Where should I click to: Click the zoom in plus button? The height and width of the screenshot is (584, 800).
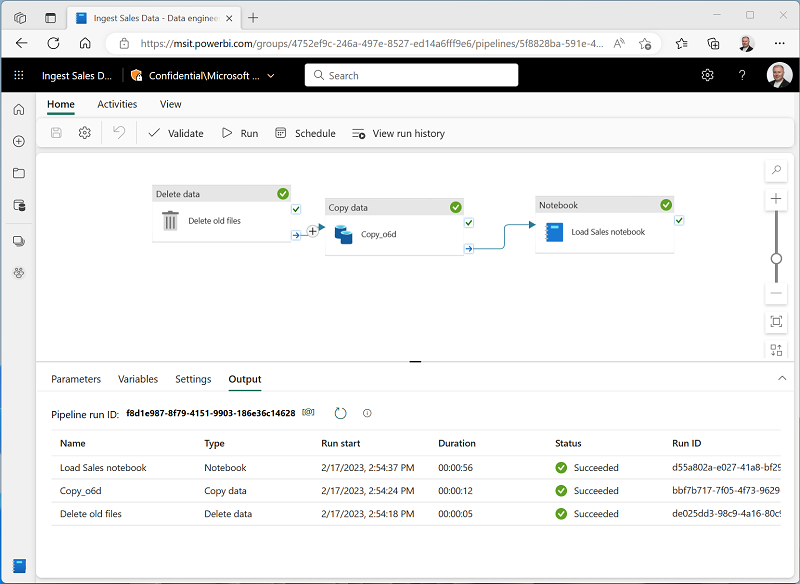(776, 200)
